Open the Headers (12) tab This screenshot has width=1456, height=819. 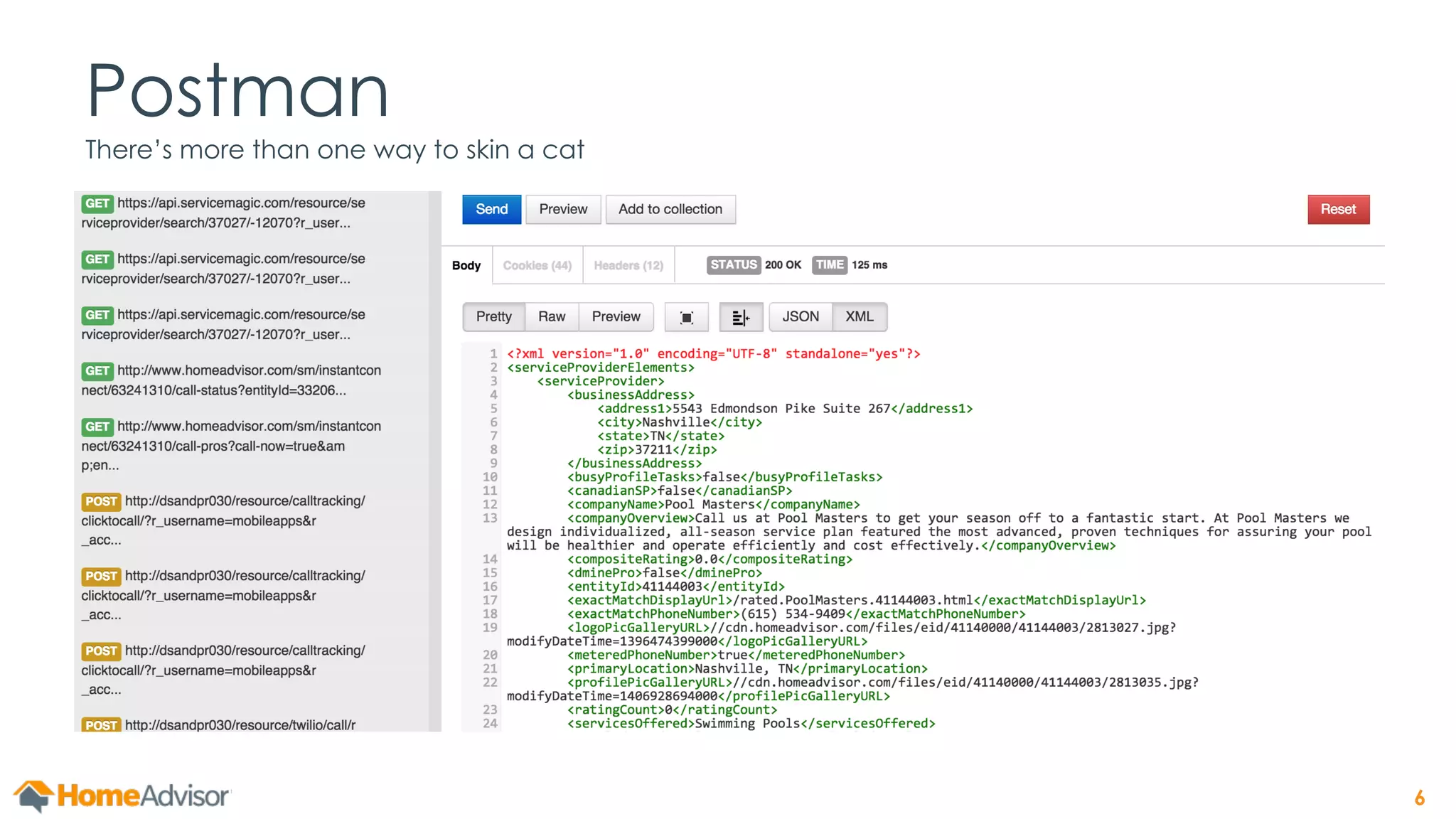[628, 265]
